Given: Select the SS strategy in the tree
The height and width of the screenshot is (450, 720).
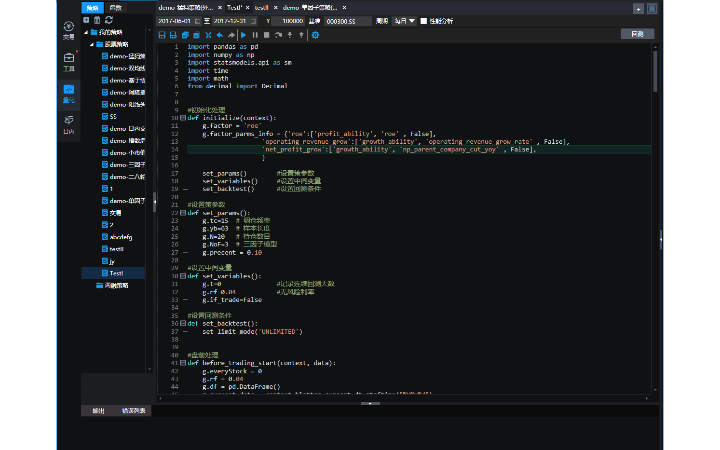Looking at the screenshot, I should click(x=109, y=117).
